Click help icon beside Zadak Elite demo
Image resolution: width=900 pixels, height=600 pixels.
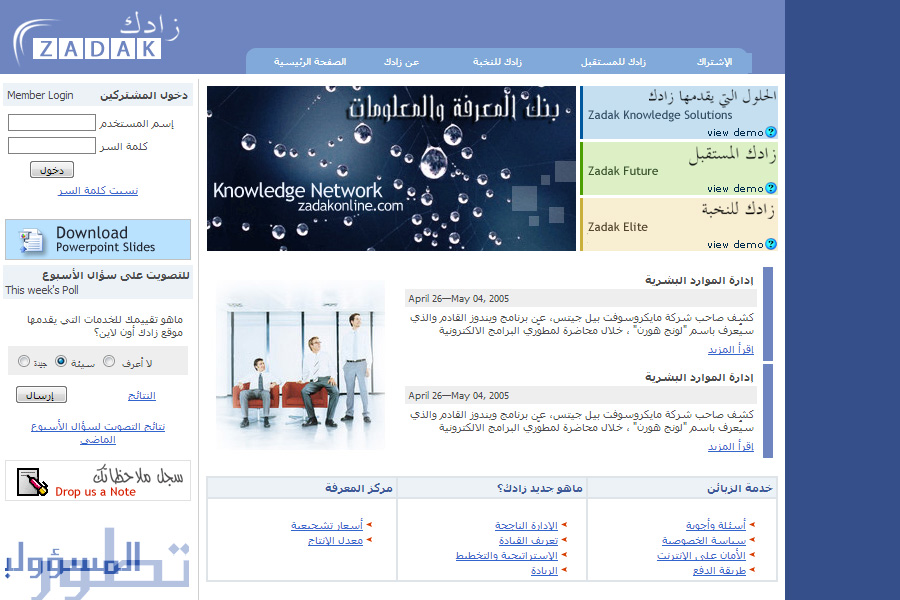[771, 244]
